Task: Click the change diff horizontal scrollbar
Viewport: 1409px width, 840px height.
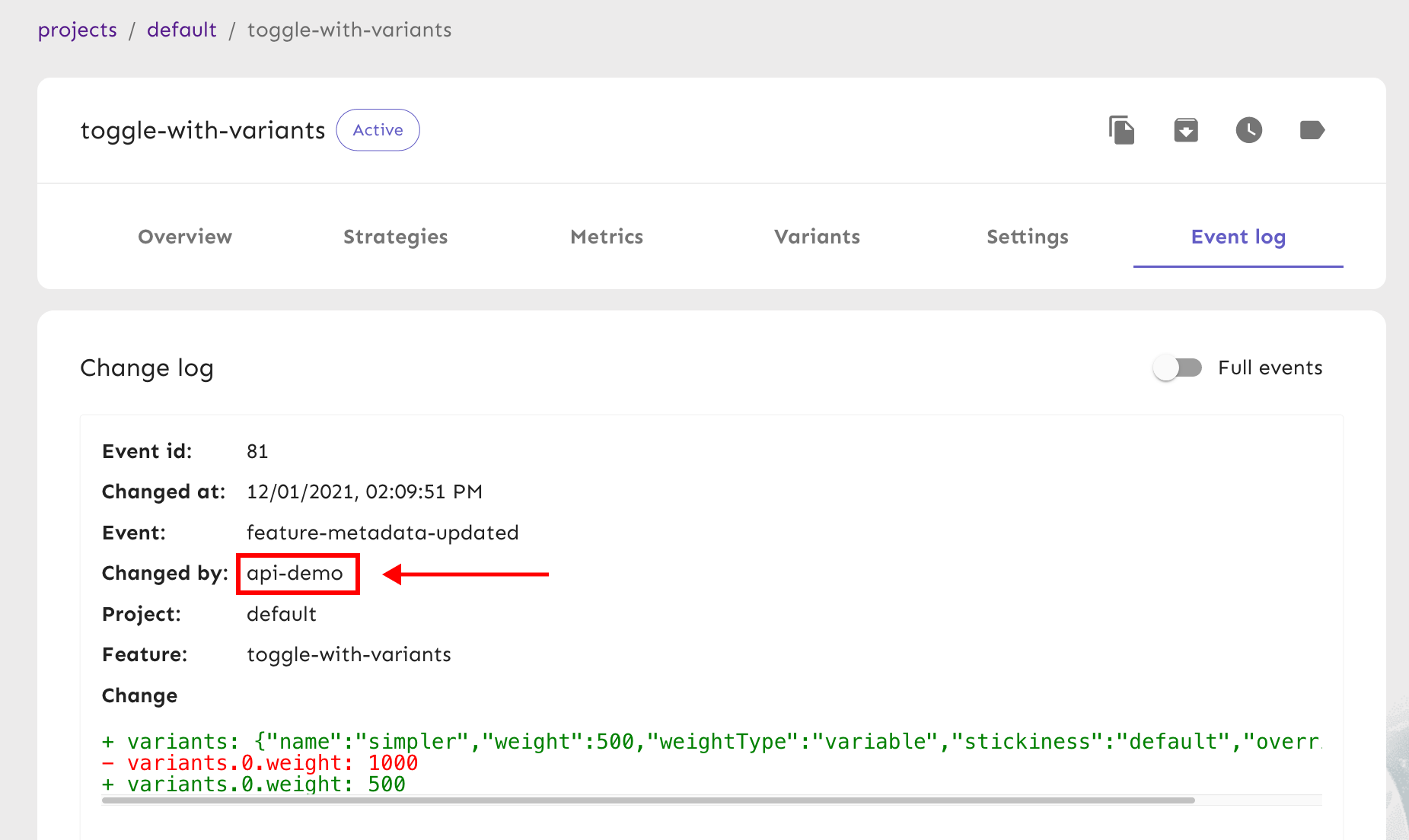Action: [647, 800]
